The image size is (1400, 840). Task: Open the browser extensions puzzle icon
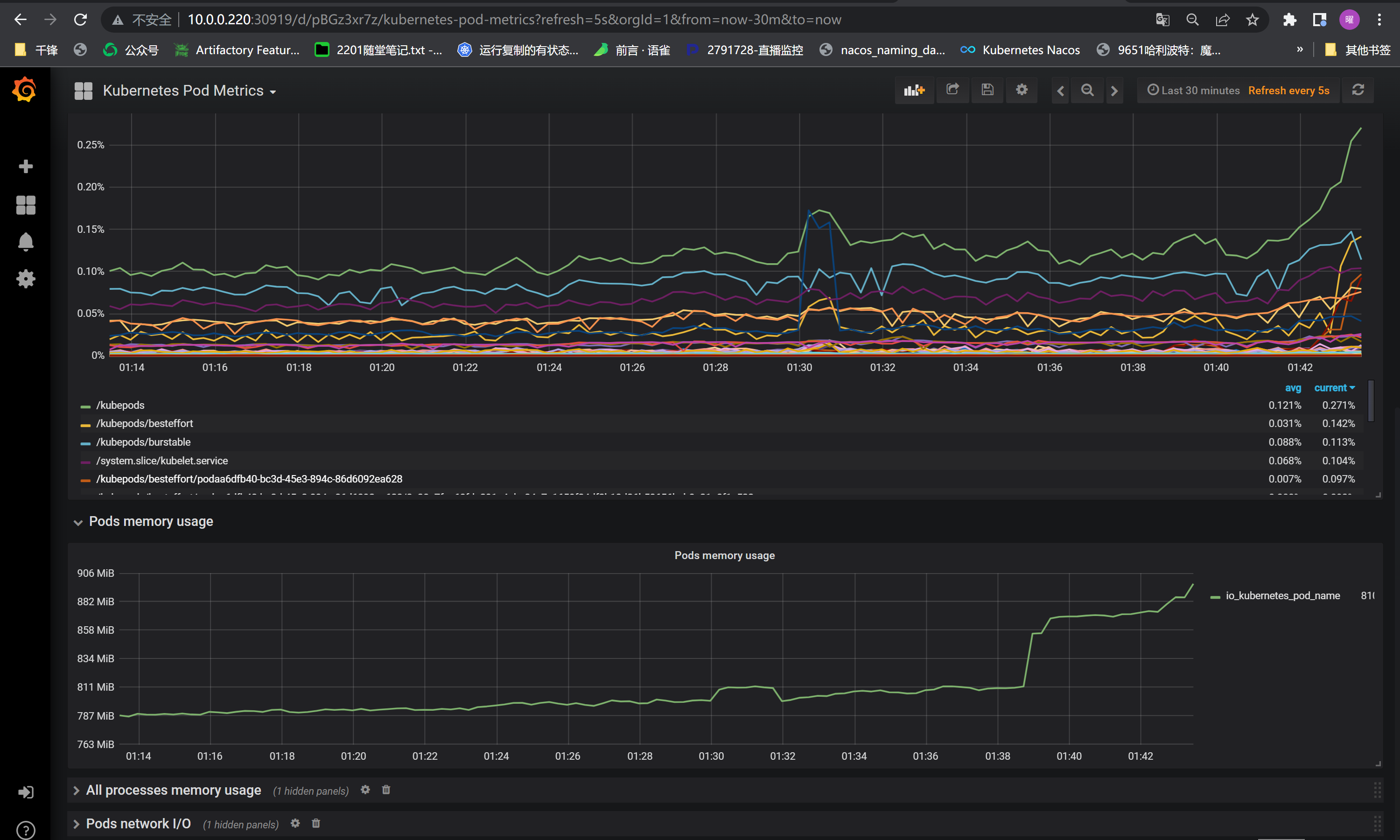point(1290,20)
